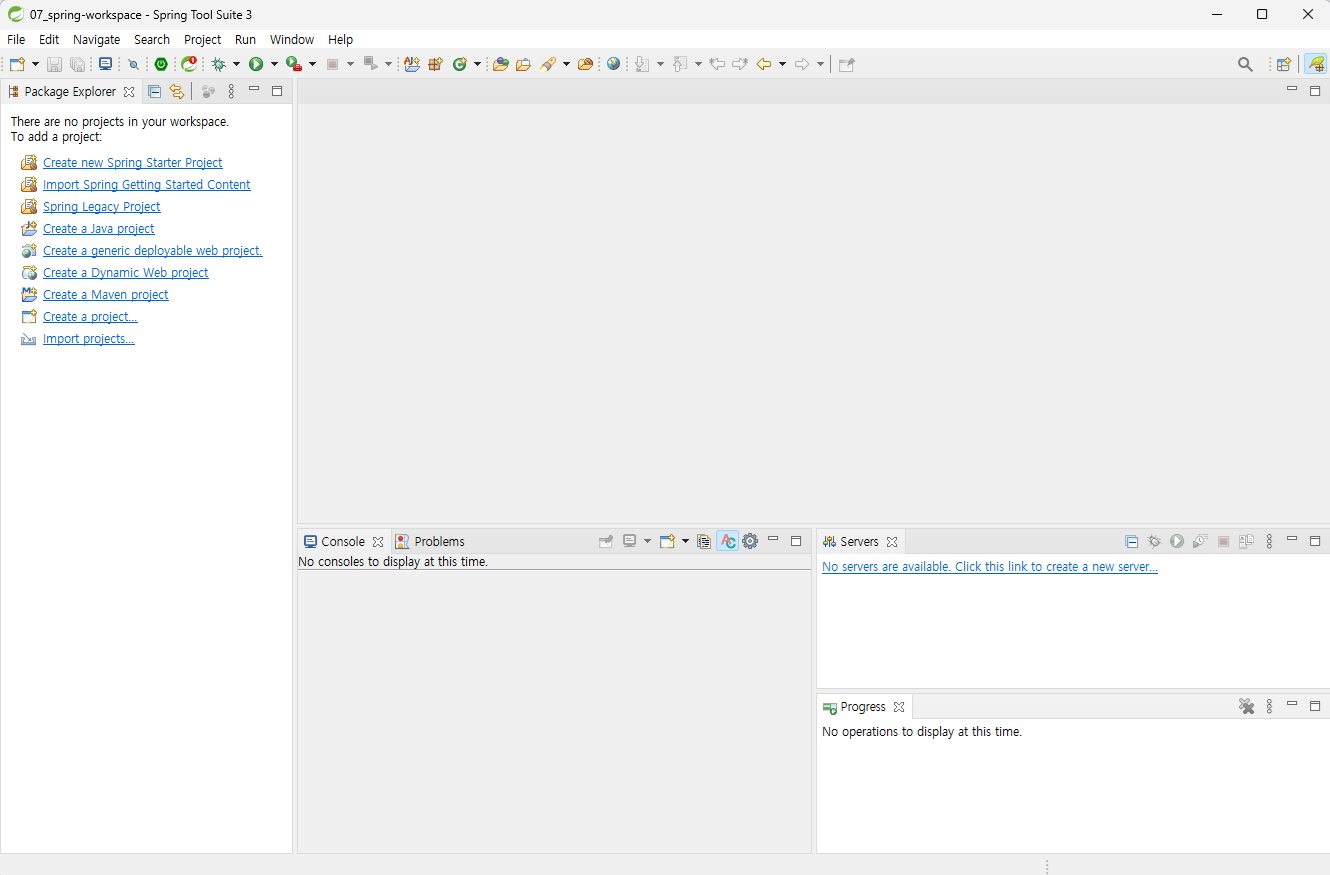Click Collapse All in Package Explorer
This screenshot has width=1330, height=875.
coord(154,91)
